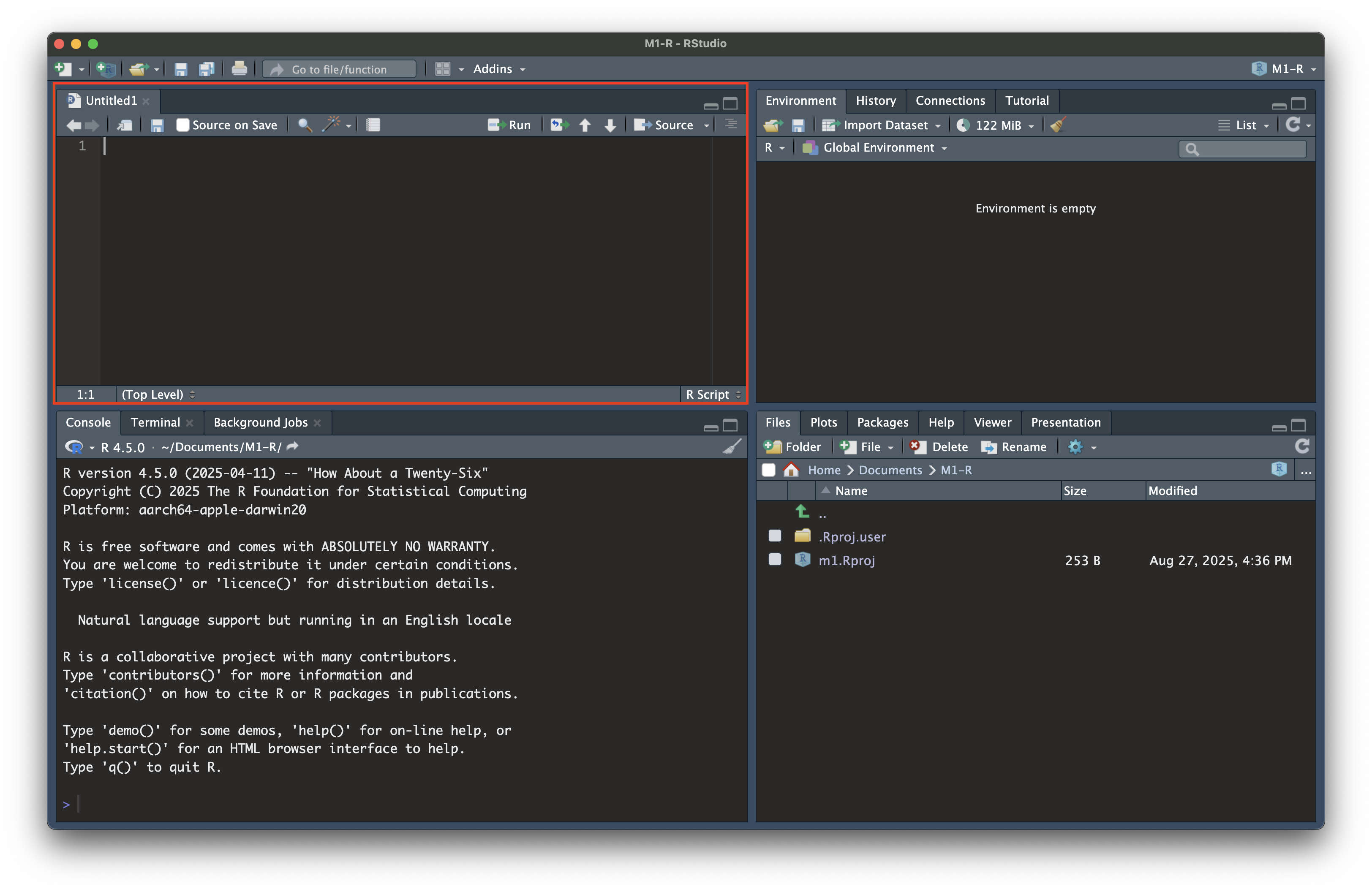The image size is (1372, 892).
Task: Switch to the History tab
Action: click(x=876, y=101)
